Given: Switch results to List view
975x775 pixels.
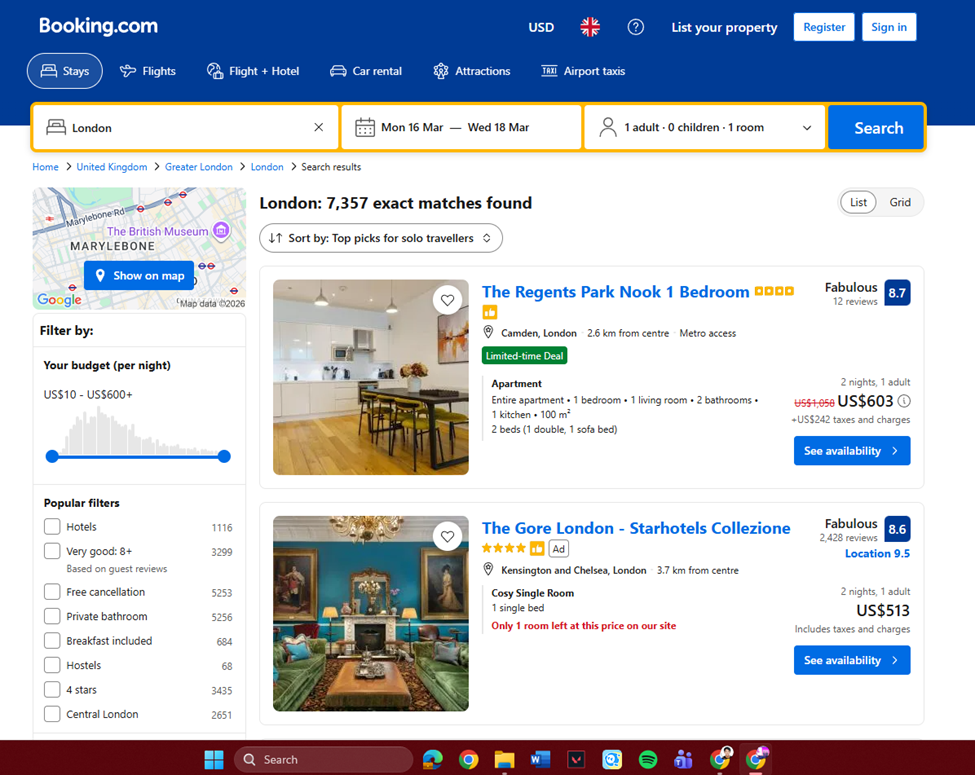Looking at the screenshot, I should [x=858, y=202].
